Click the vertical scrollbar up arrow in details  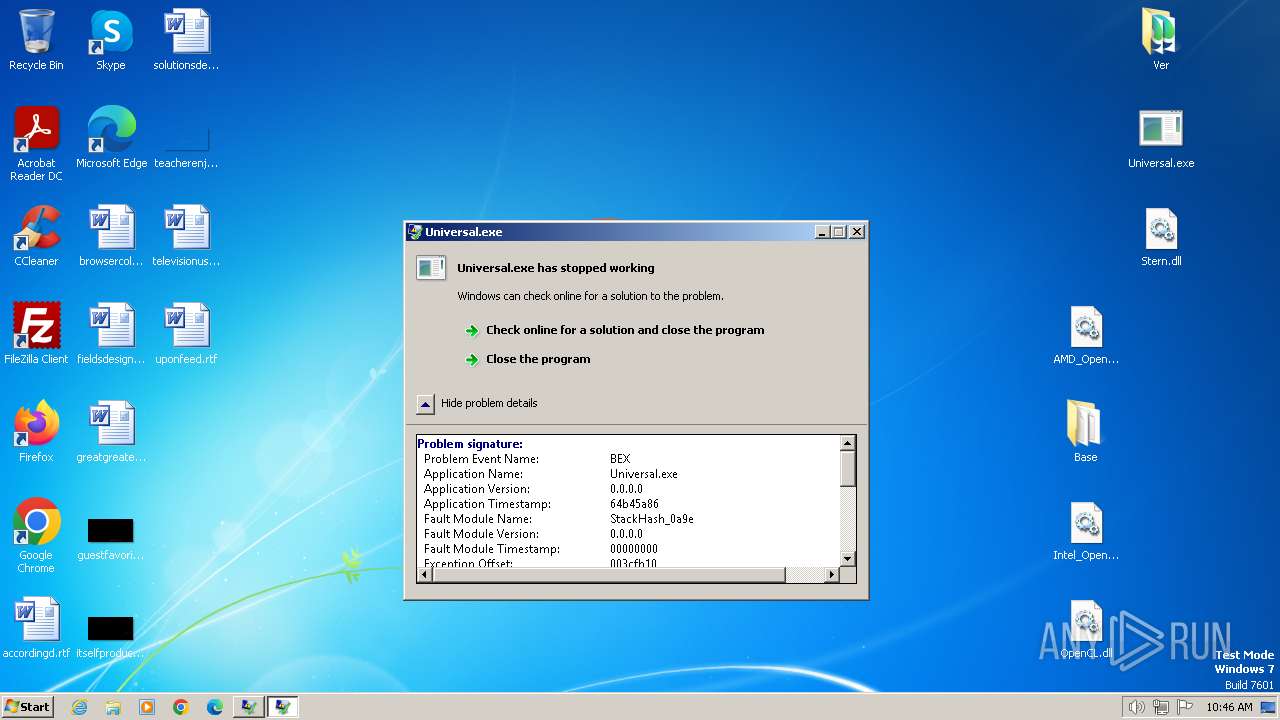pyautogui.click(x=848, y=443)
